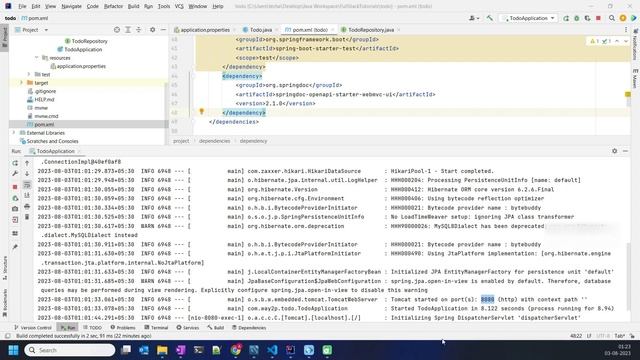Stop icon in Run tool window sidebar
Viewport: 640px width, 360px height.
coord(15,187)
